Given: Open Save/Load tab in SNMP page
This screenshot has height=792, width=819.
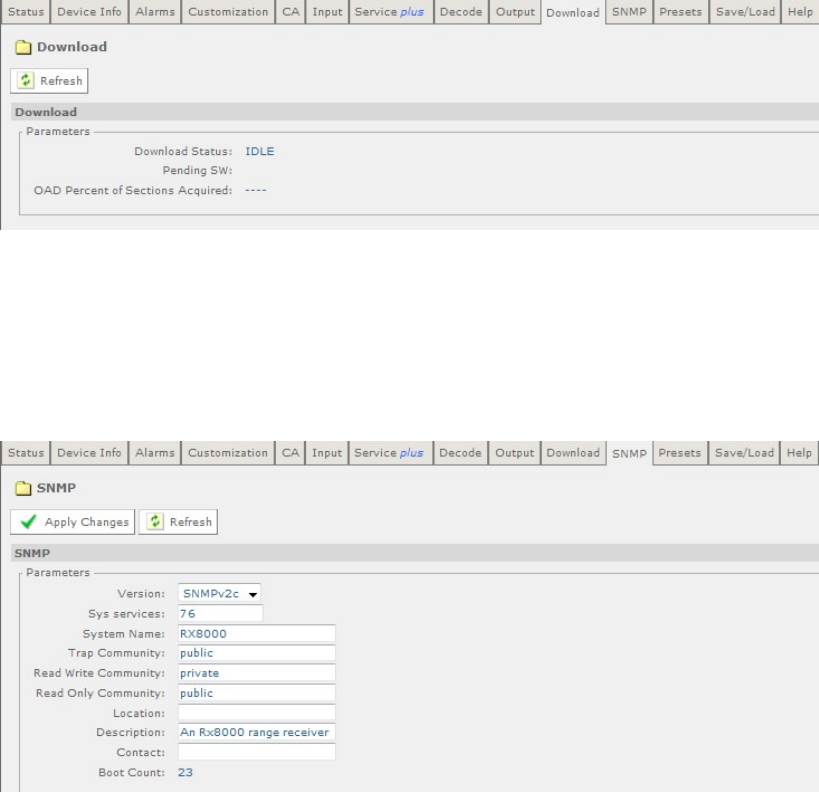Looking at the screenshot, I should [744, 452].
